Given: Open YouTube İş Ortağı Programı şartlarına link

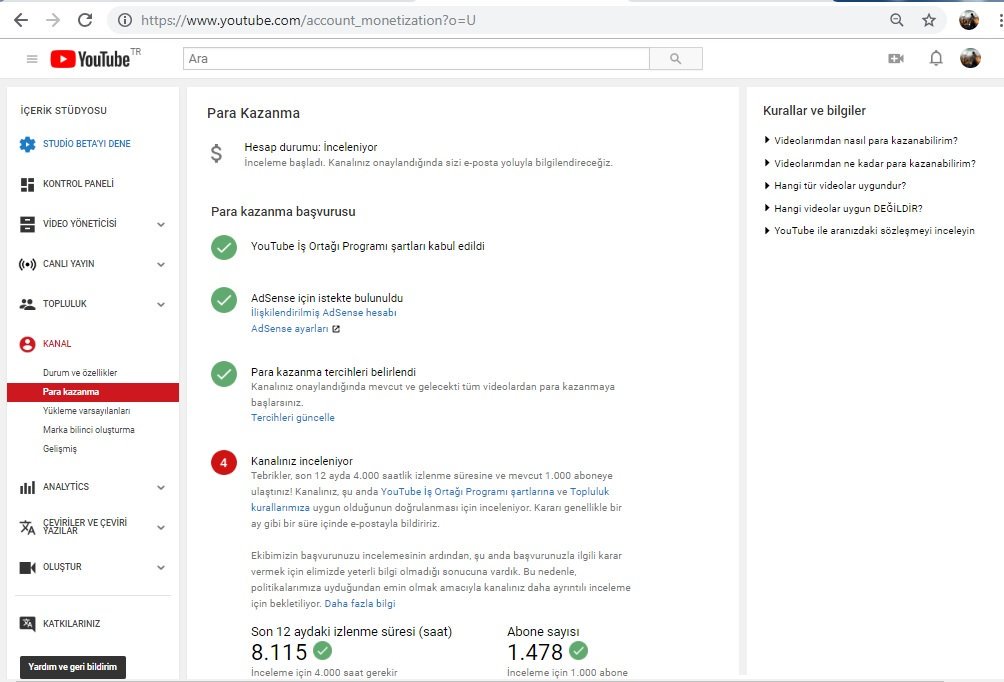Looking at the screenshot, I should [467, 492].
